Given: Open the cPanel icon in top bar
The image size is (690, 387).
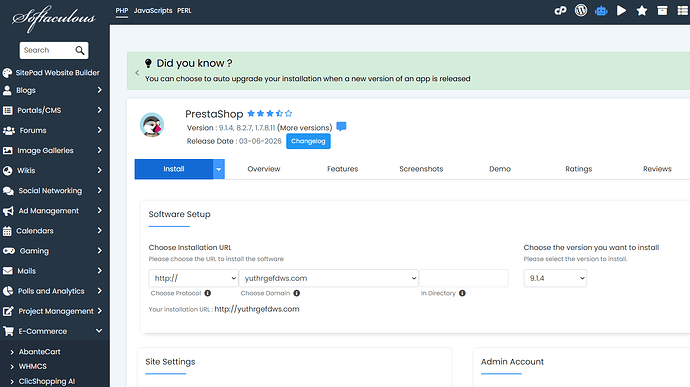Looking at the screenshot, I should (x=560, y=11).
